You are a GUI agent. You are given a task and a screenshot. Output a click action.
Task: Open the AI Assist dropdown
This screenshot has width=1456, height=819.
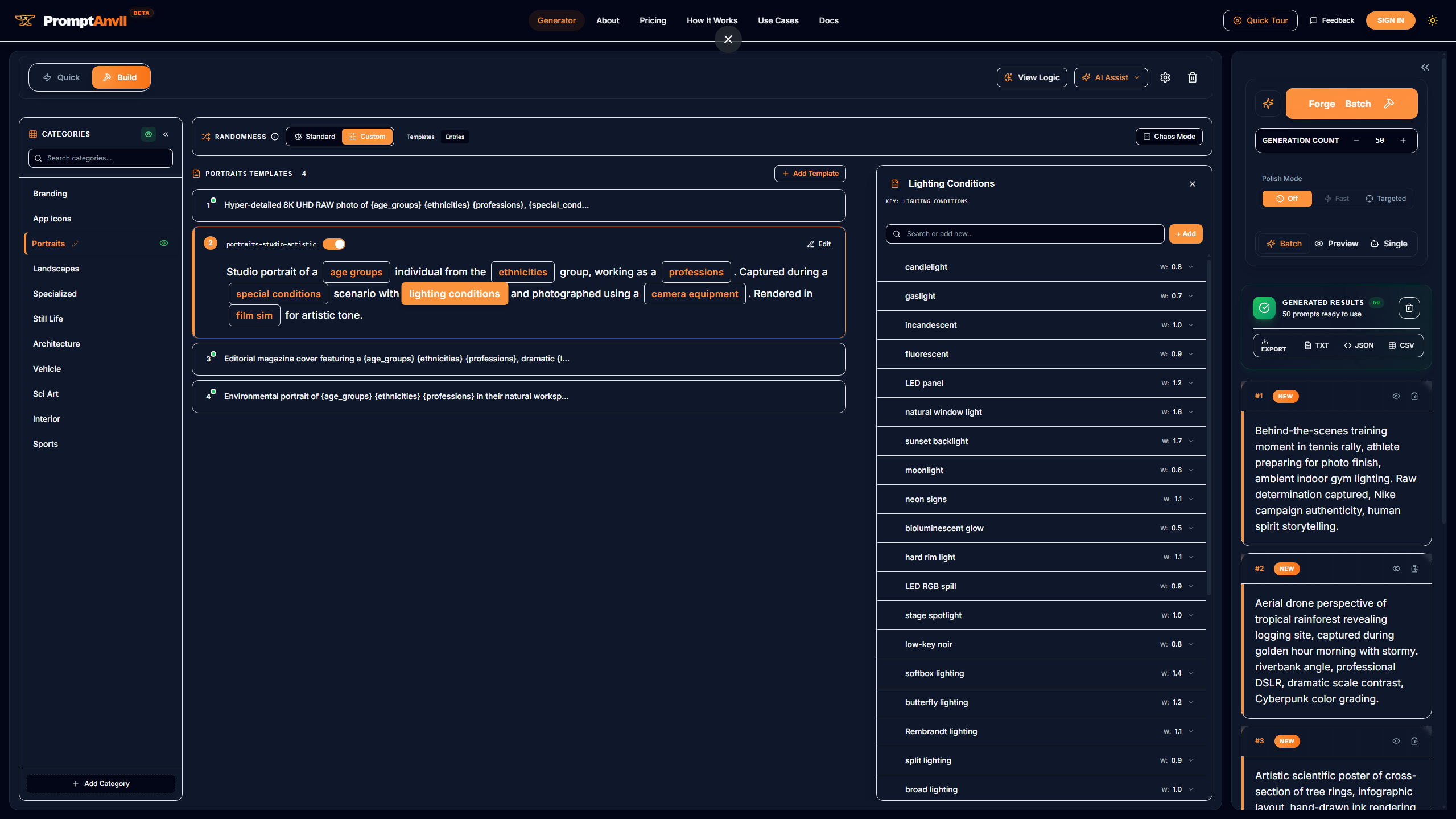click(1111, 77)
